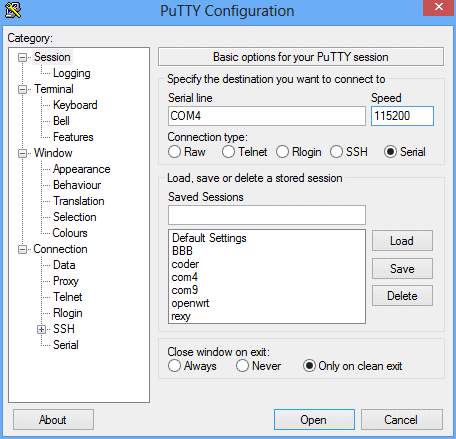This screenshot has height=439, width=456.
Task: Select the Proxy category
Action: pos(66,281)
